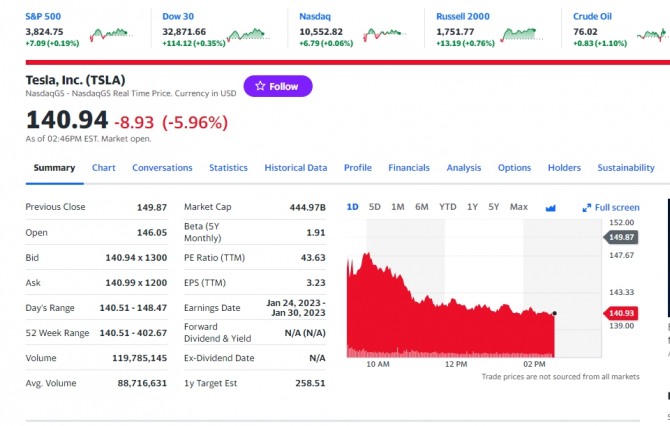The height and width of the screenshot is (426, 670).
Task: Open the Historical Data tab
Action: click(x=296, y=168)
